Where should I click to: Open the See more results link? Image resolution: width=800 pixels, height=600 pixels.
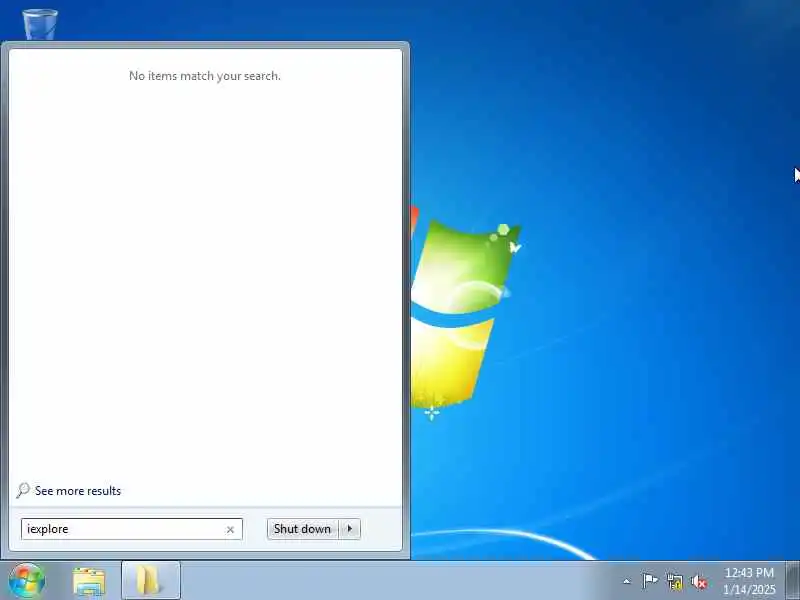click(78, 491)
